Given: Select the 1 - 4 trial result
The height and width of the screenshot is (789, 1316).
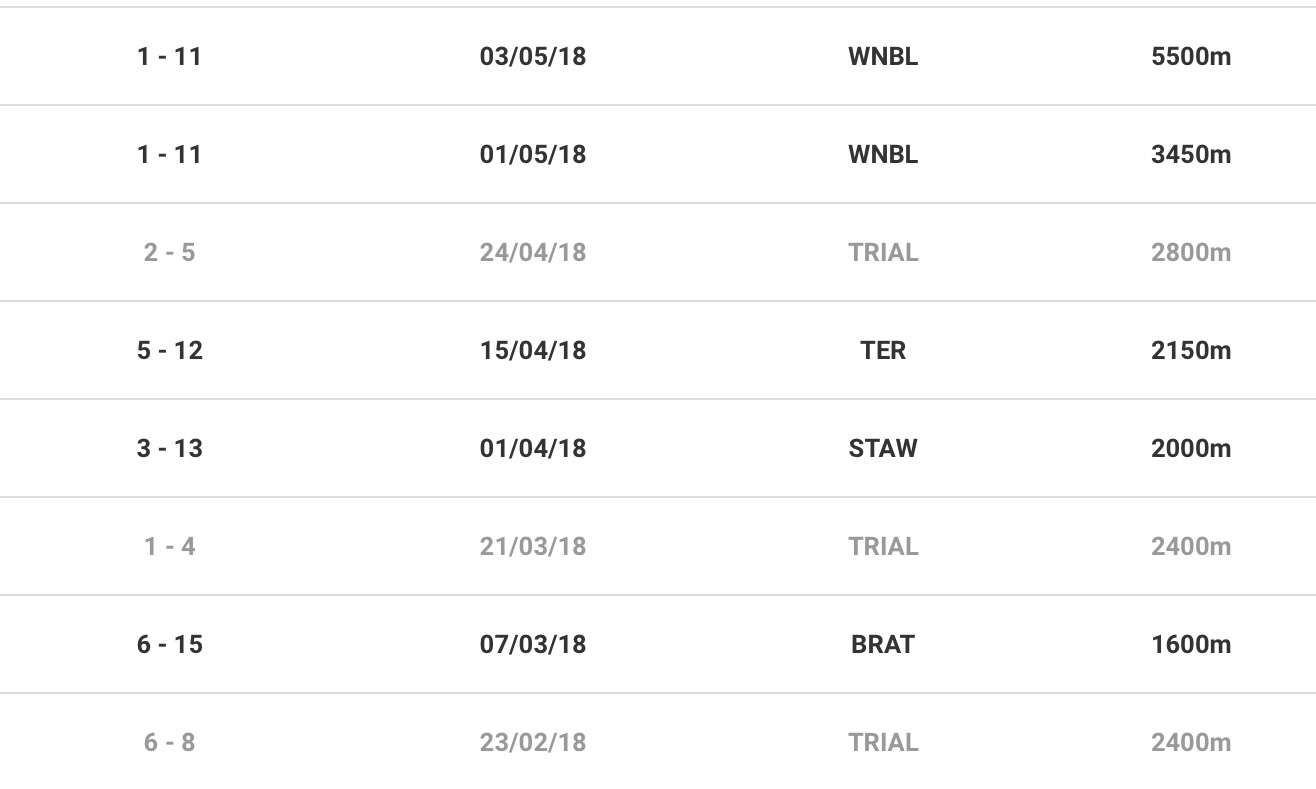Looking at the screenshot, I should point(169,547).
